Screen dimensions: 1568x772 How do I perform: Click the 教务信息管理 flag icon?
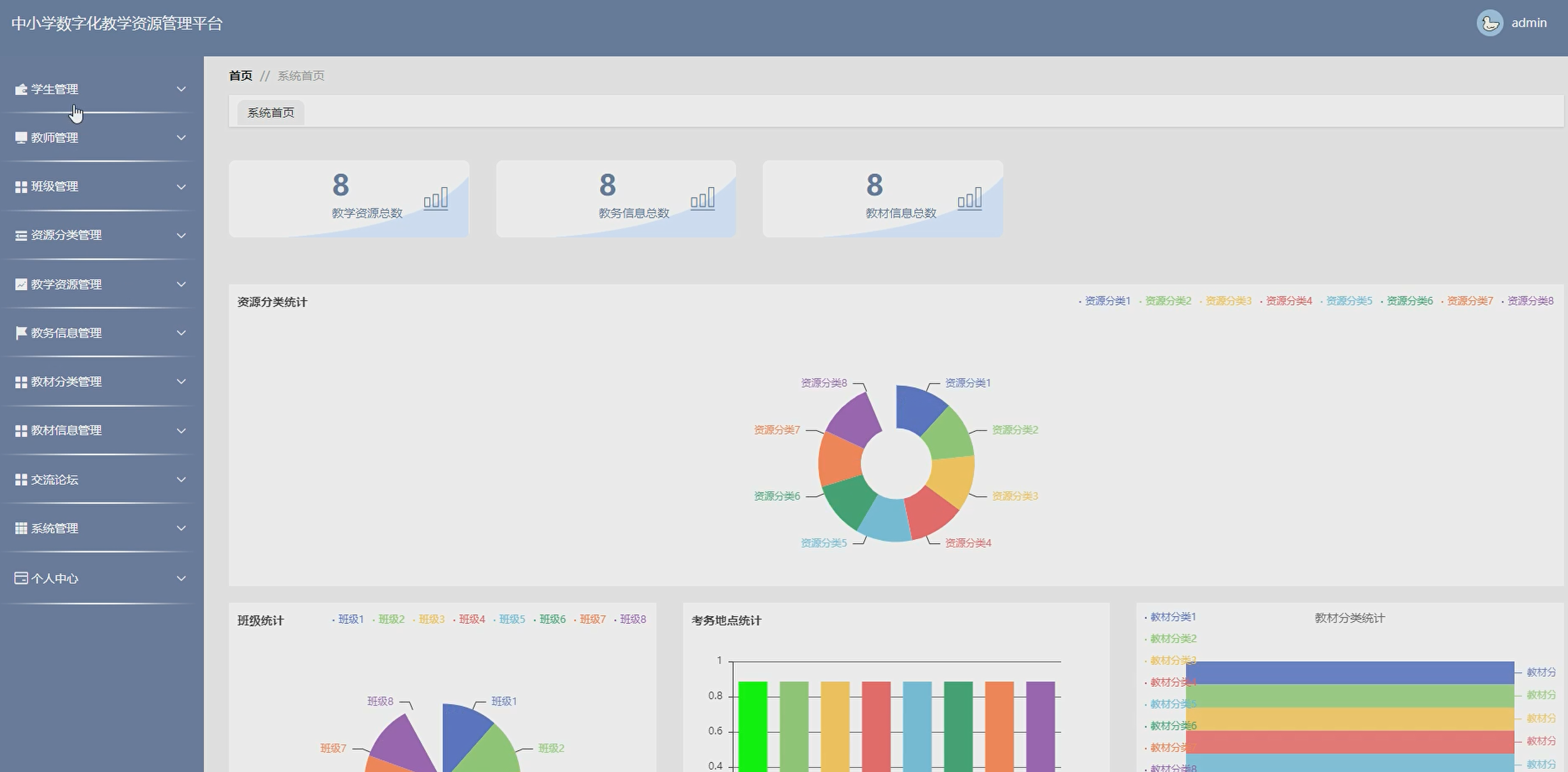coord(21,333)
